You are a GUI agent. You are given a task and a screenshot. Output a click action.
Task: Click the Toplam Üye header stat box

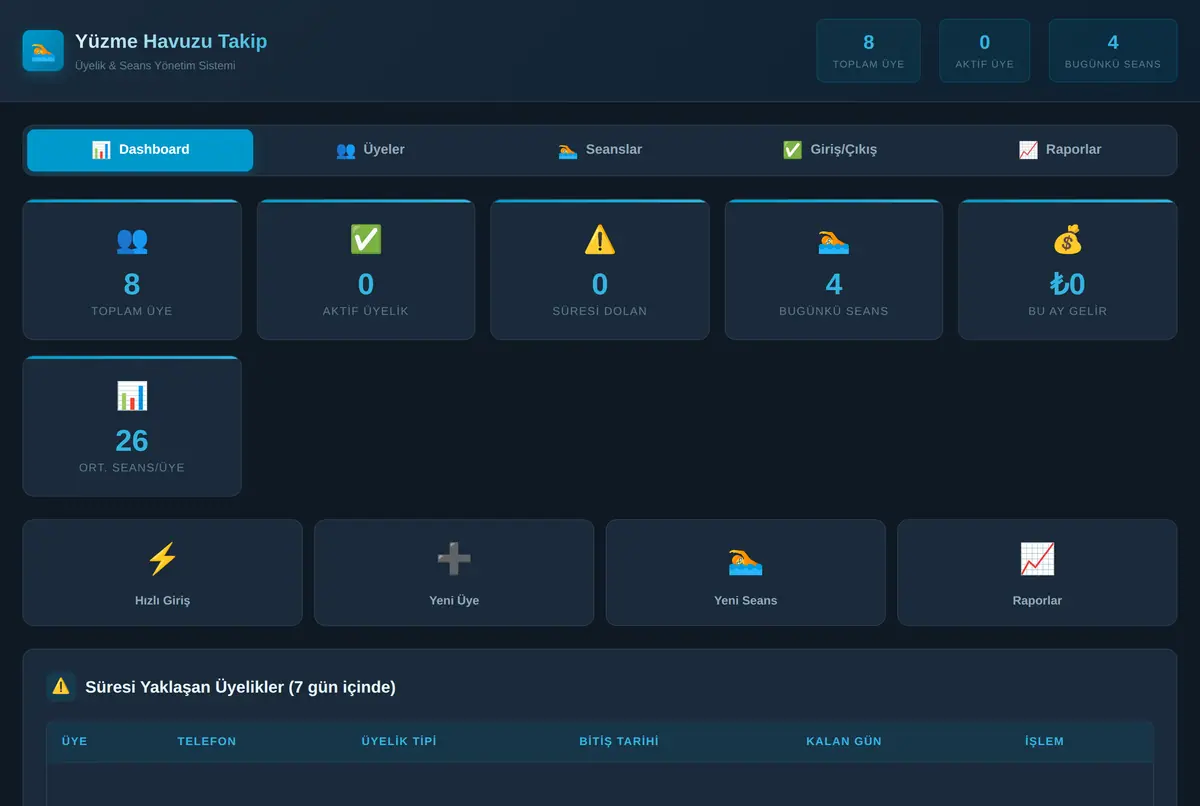pos(868,51)
